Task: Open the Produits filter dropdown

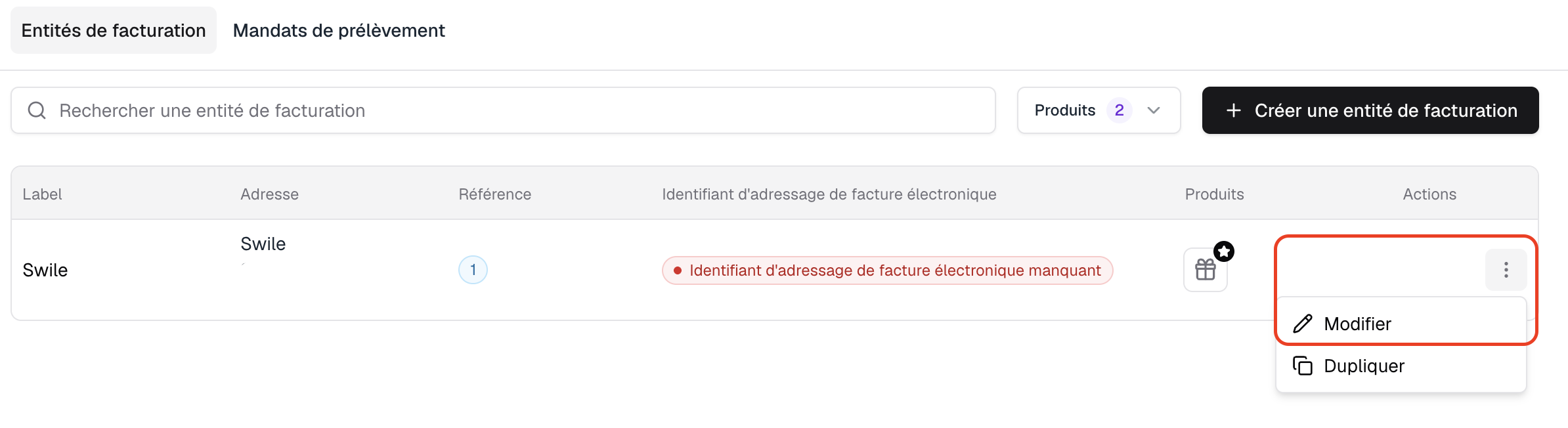Action: coord(1099,110)
